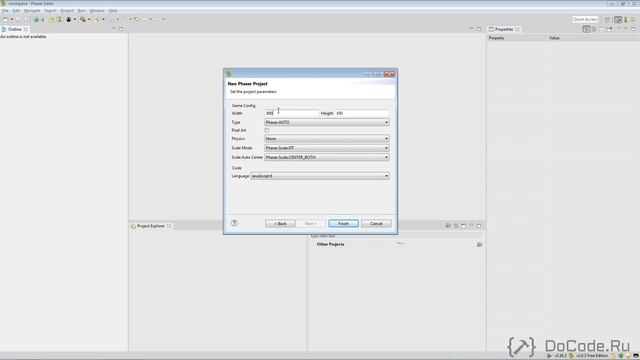Image resolution: width=640 pixels, height=360 pixels.
Task: Open the Search menu
Action: click(x=50, y=11)
